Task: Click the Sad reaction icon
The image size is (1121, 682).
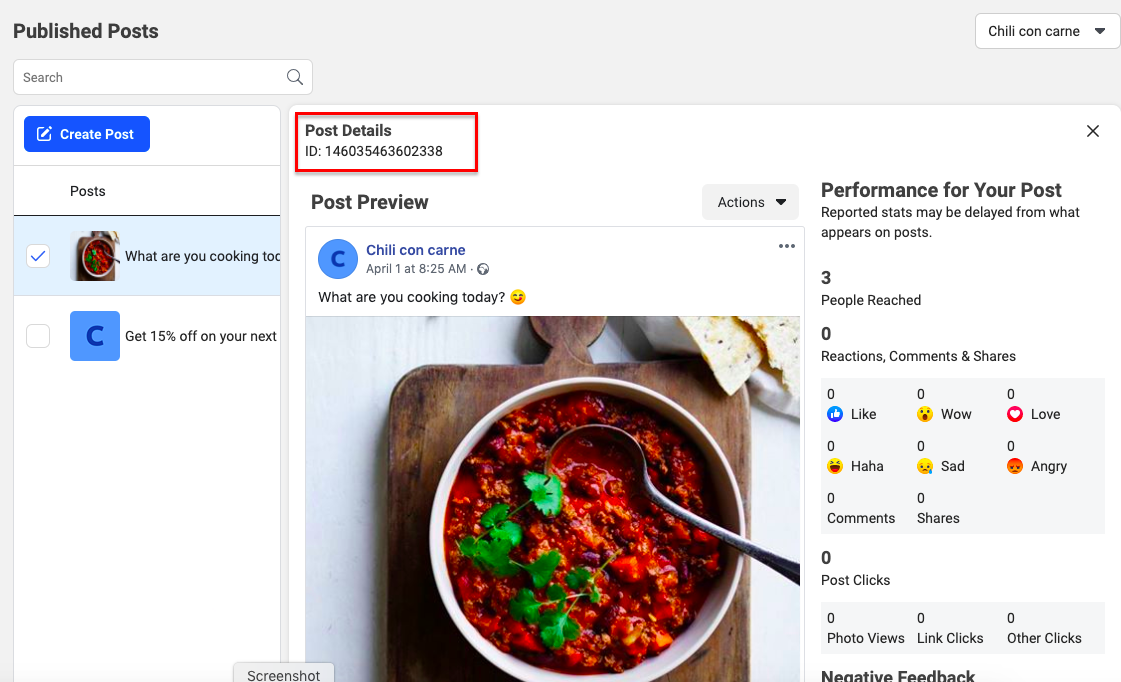Action: click(x=924, y=466)
